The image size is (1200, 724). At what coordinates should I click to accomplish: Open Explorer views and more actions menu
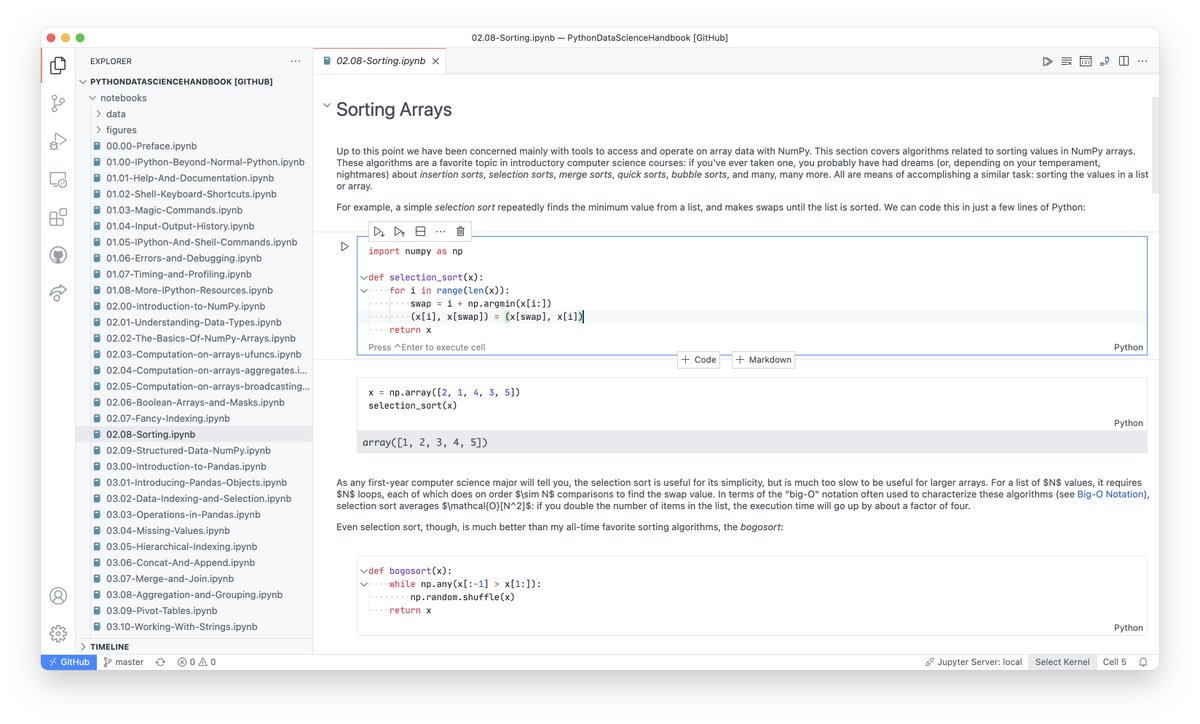(x=295, y=61)
